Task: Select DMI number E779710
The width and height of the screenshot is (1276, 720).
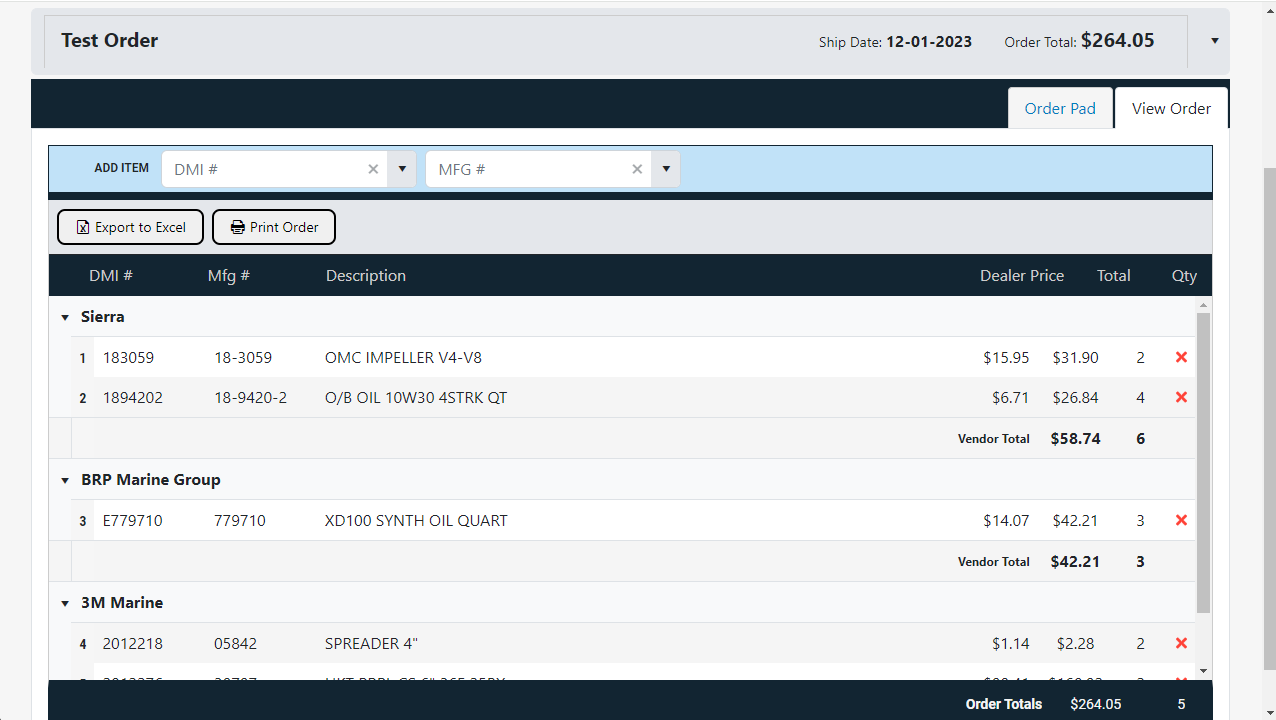Action: tap(133, 520)
